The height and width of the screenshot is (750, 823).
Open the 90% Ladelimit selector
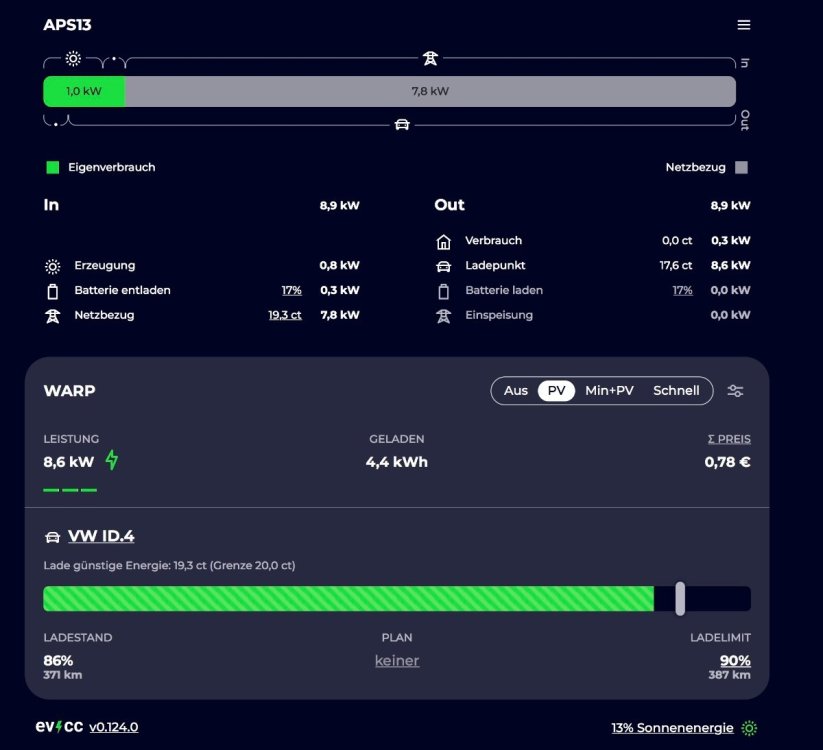pyautogui.click(x=735, y=661)
